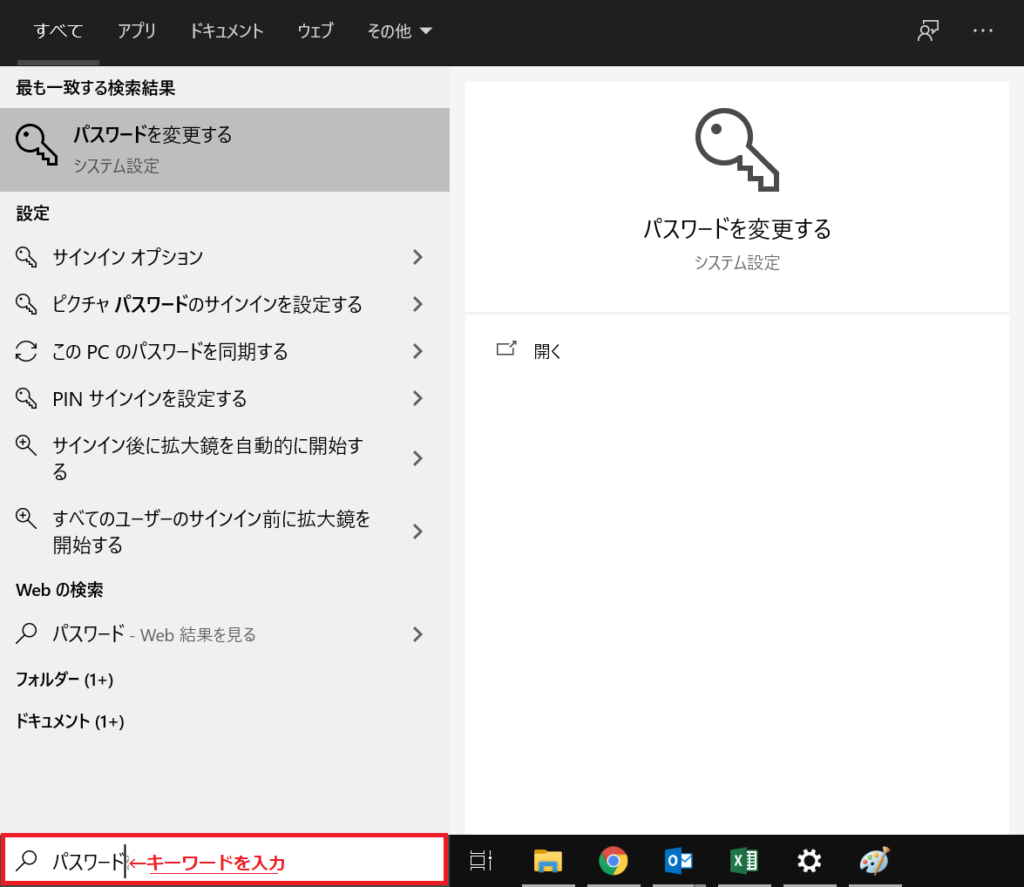Image resolution: width=1024 pixels, height=887 pixels.
Task: Open パスワード - Web 結果を見る
Action: 225,634
